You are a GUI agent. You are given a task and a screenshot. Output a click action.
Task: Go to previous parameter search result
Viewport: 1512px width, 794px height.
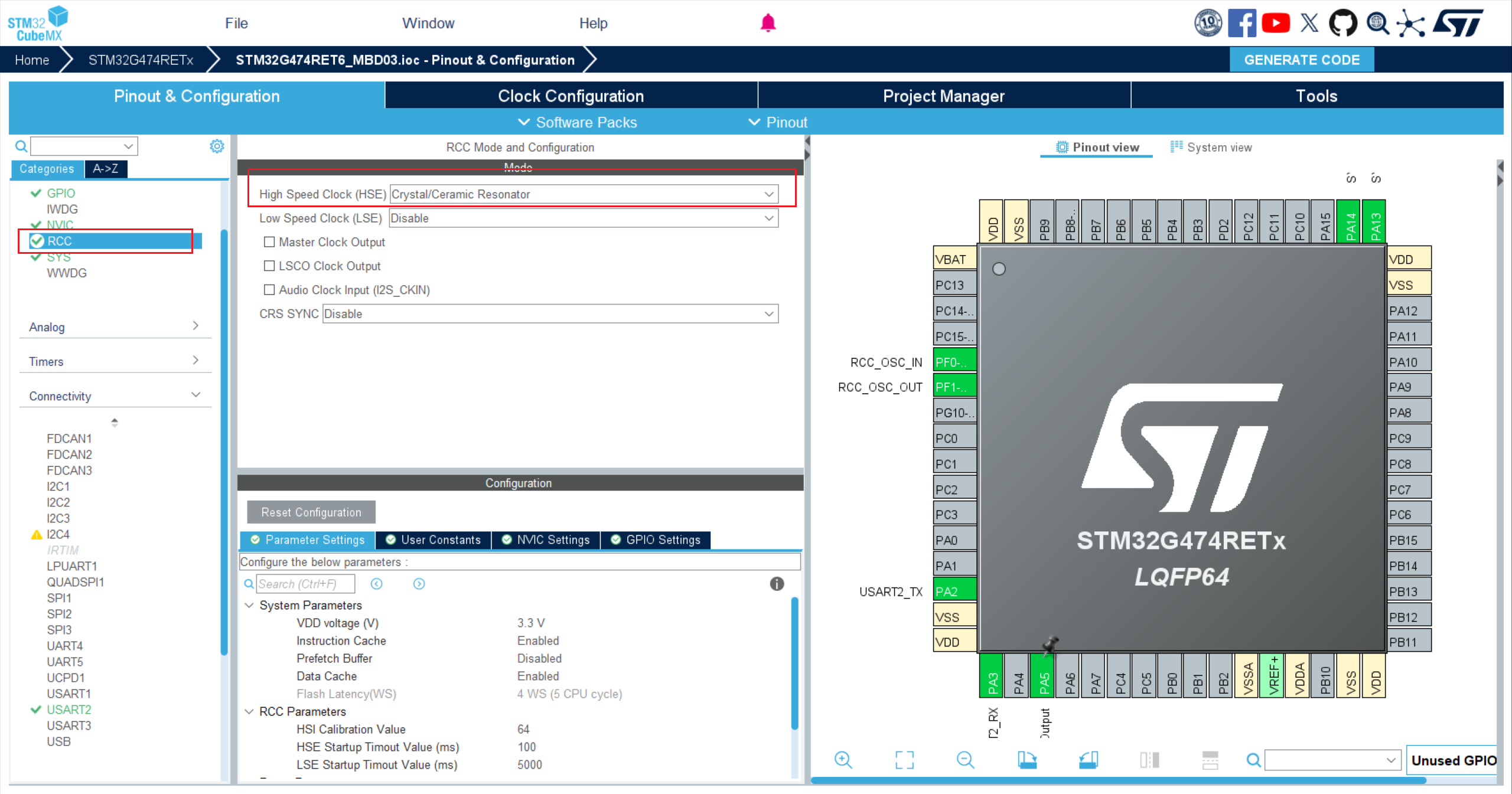(x=376, y=584)
